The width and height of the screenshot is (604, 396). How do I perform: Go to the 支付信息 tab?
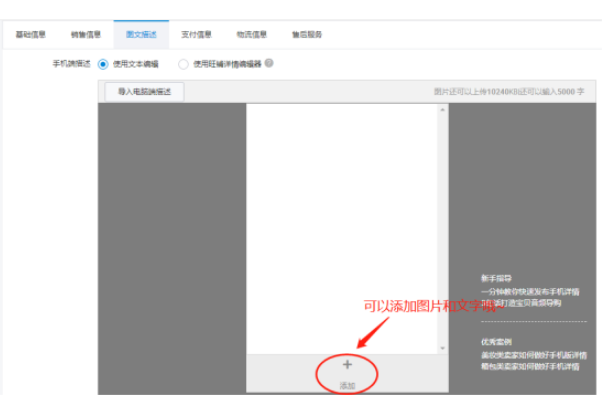point(196,35)
